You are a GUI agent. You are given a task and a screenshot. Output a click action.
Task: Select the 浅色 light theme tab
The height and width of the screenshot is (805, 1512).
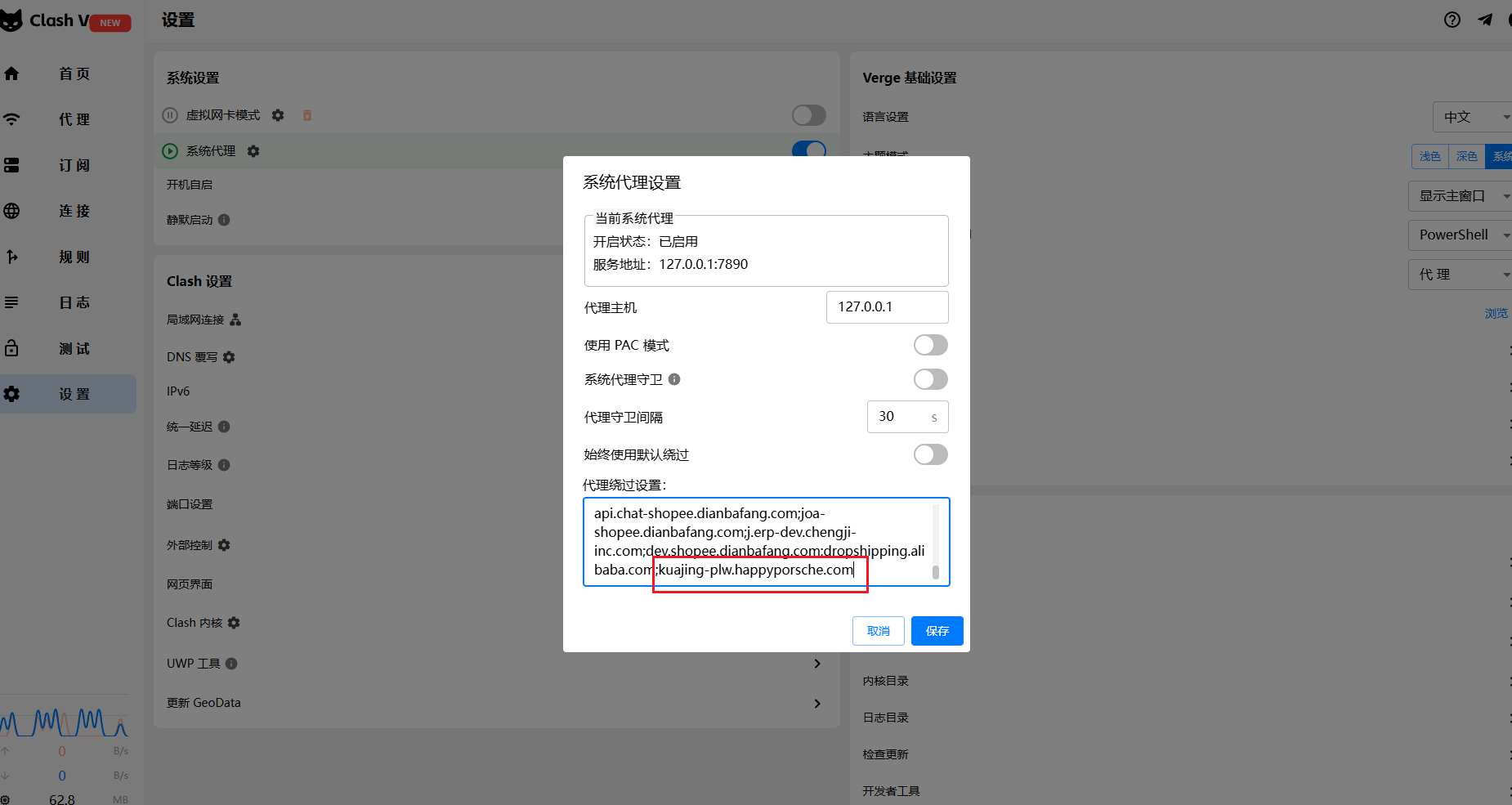point(1431,156)
